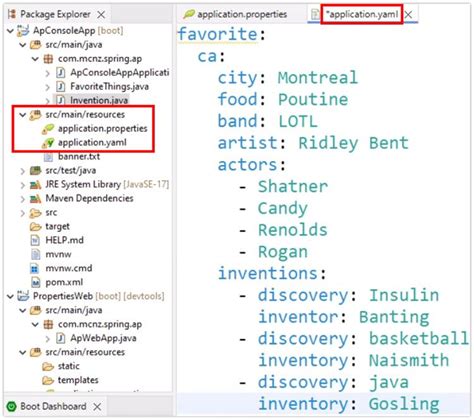Select the *application.yaml editor tab

362,14
